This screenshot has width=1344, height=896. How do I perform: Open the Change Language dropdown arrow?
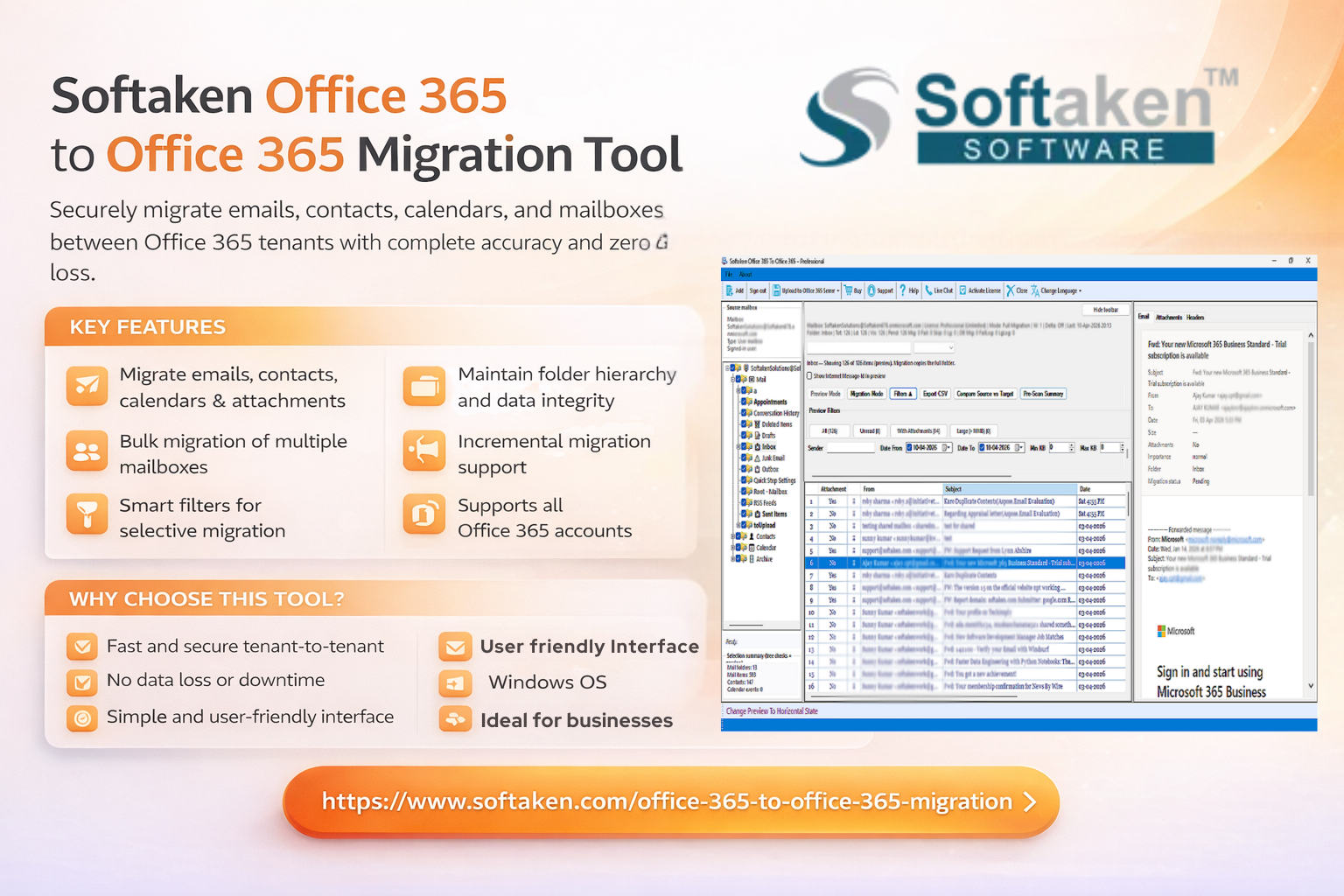pos(1081,290)
